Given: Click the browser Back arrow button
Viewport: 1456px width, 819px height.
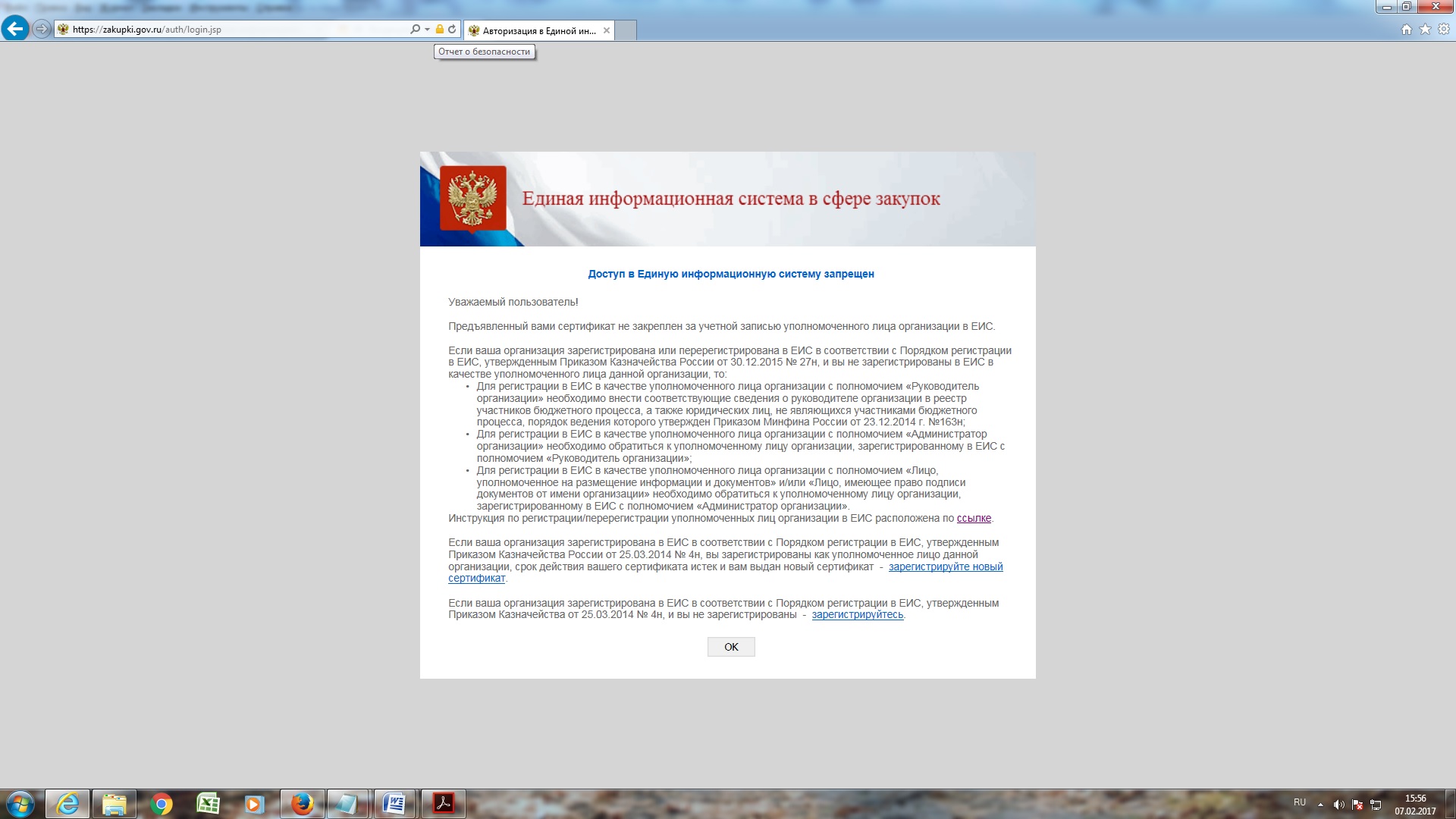Looking at the screenshot, I should [14, 30].
